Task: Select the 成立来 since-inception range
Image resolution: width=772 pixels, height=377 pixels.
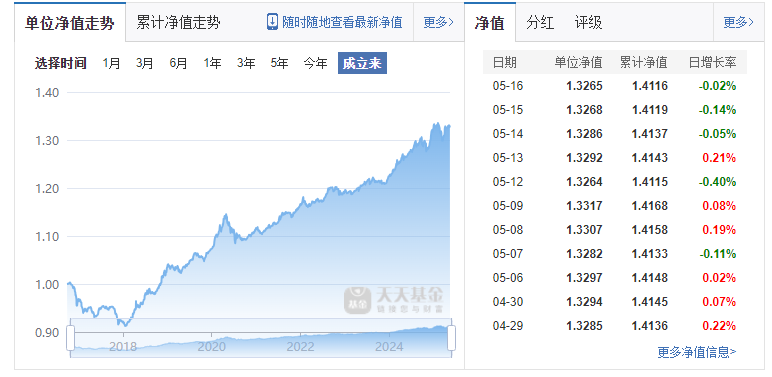Action: [x=362, y=63]
